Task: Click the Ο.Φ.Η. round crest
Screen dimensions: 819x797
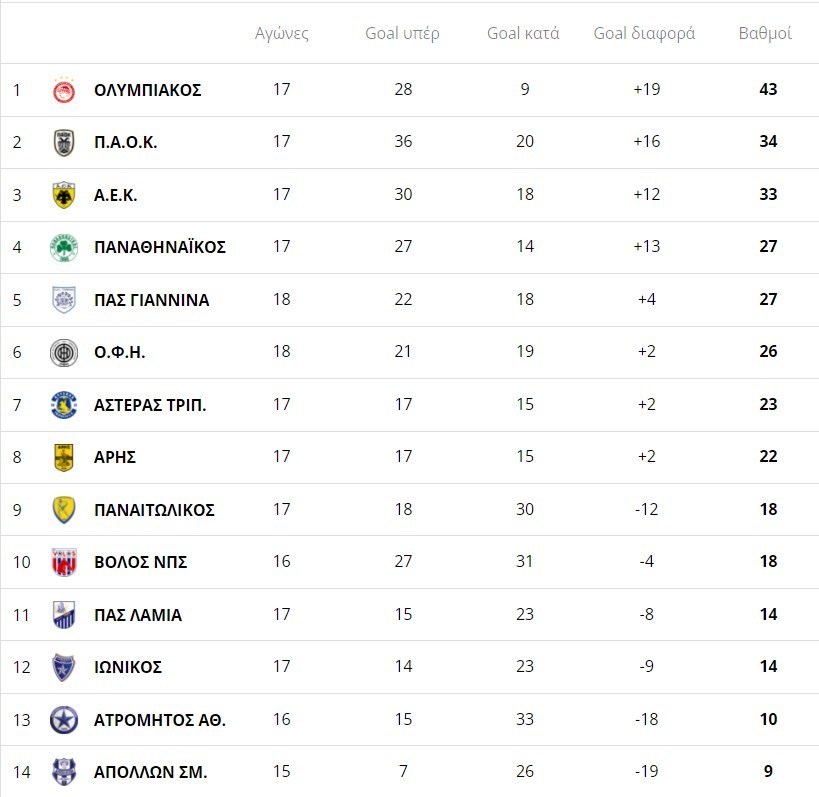Action: [64, 352]
